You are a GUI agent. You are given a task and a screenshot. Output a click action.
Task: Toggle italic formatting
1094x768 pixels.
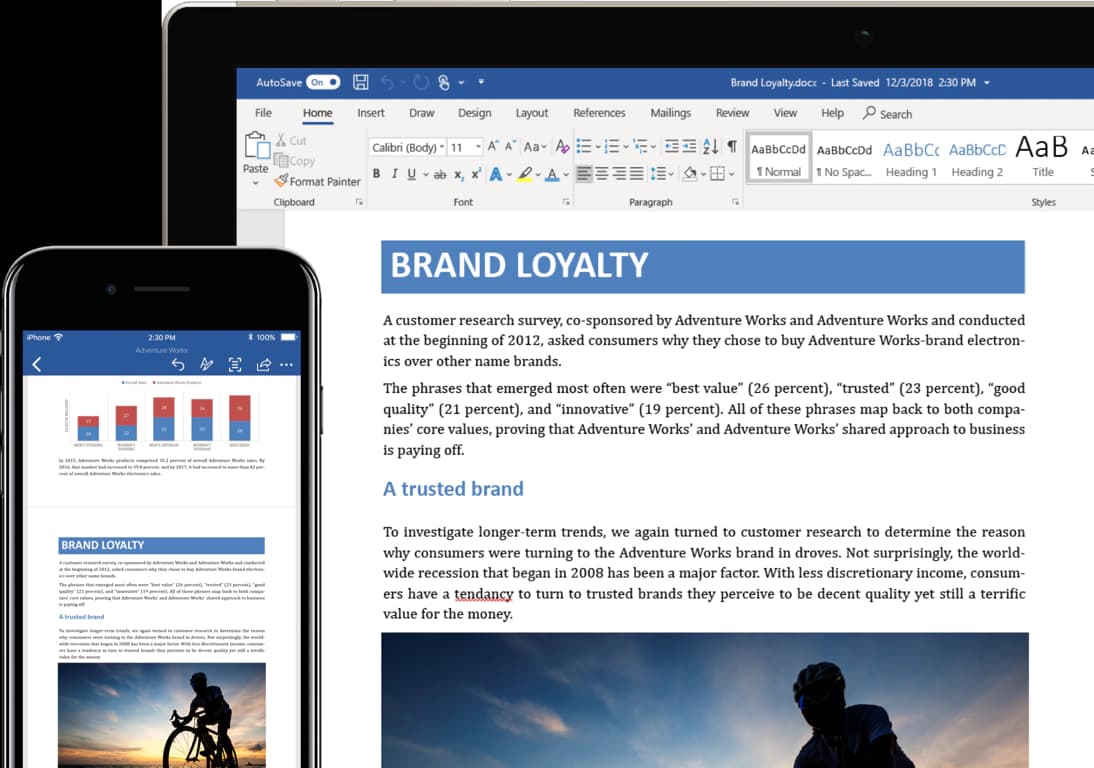click(394, 174)
